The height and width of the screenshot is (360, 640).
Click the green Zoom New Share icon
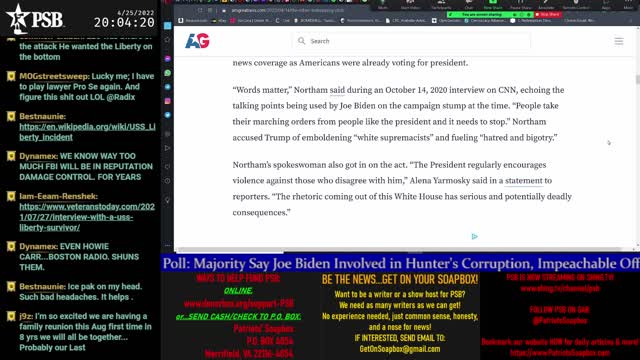pyautogui.click(x=493, y=3)
